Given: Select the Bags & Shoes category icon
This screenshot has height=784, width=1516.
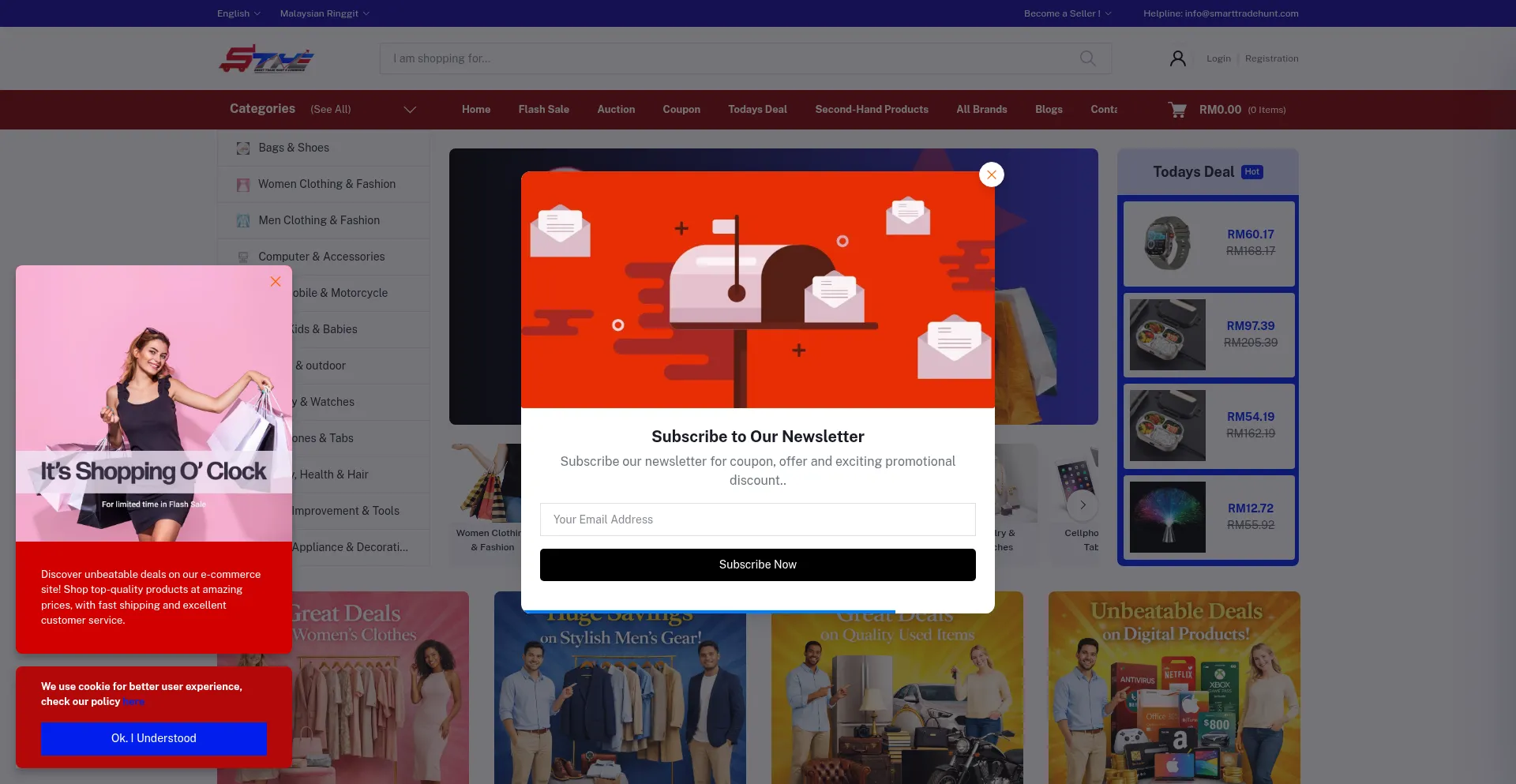Looking at the screenshot, I should pos(243,148).
